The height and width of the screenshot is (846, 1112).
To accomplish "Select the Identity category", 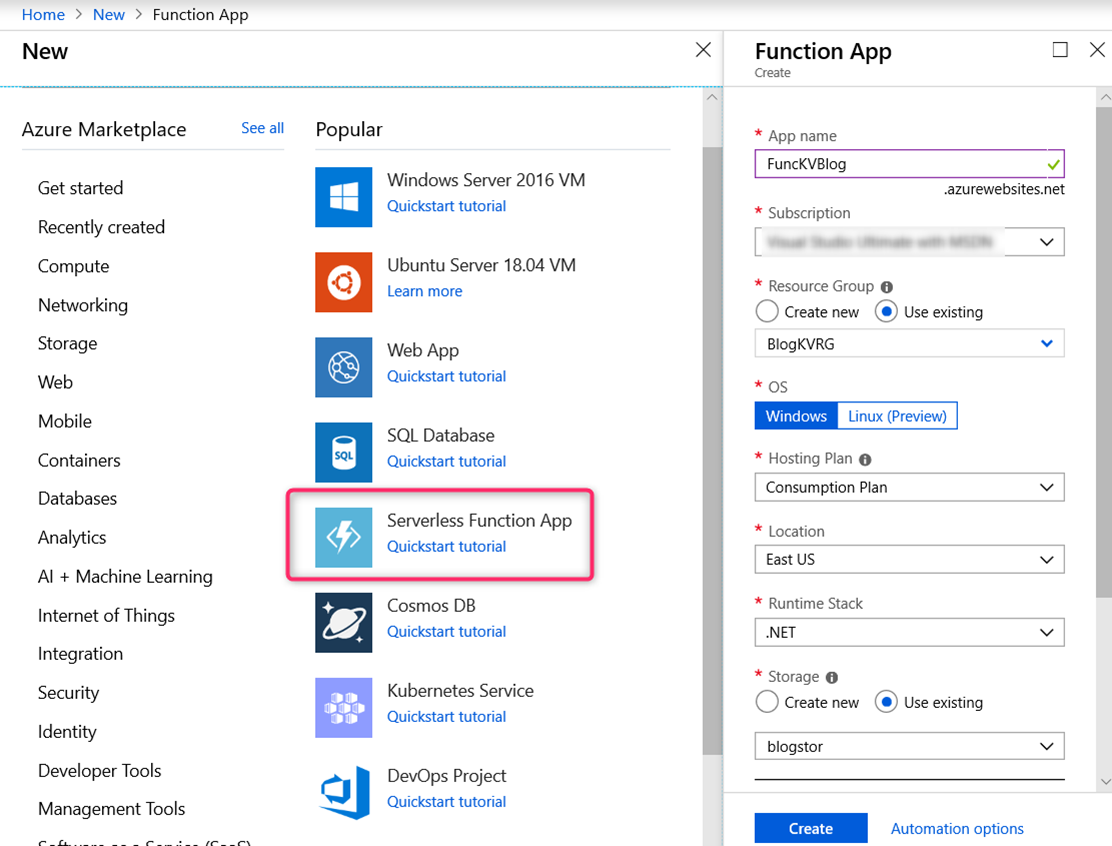I will click(x=67, y=732).
